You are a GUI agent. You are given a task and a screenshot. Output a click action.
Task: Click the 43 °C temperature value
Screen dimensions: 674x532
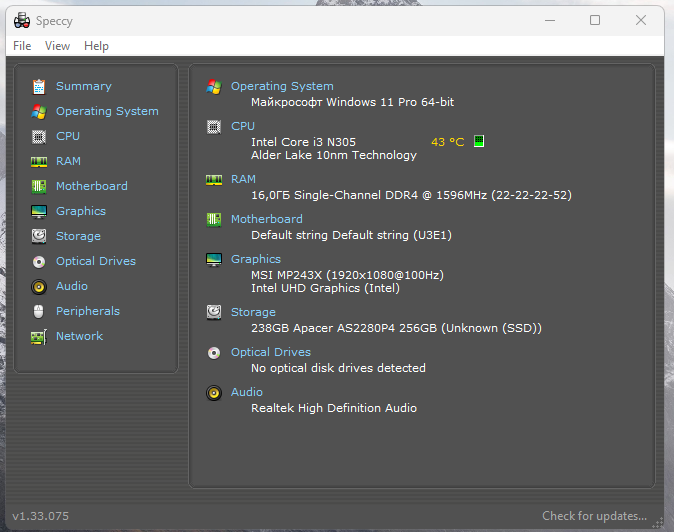(x=447, y=142)
